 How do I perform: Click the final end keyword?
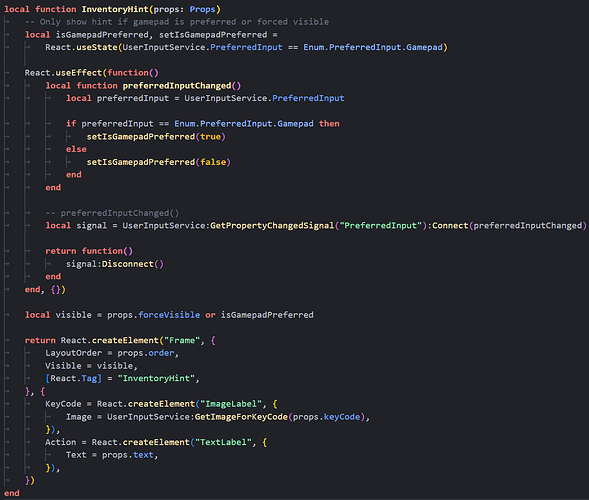pos(12,493)
